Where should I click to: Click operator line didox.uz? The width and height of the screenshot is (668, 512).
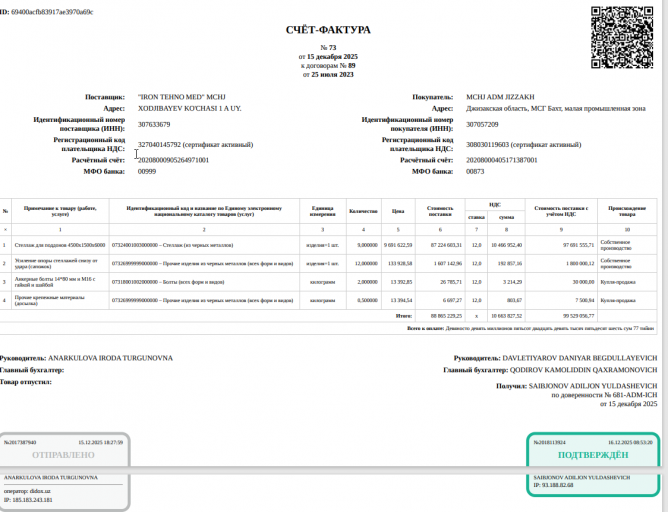point(27,491)
